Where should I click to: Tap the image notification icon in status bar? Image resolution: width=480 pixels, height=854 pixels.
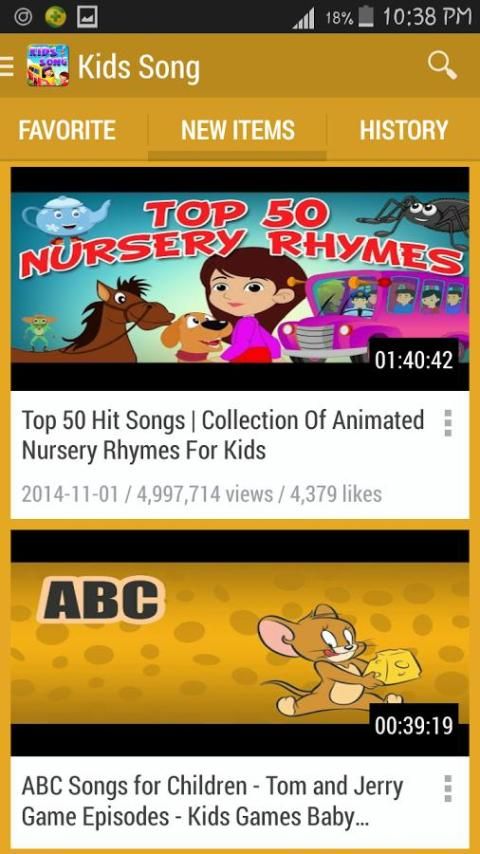pos(88,17)
